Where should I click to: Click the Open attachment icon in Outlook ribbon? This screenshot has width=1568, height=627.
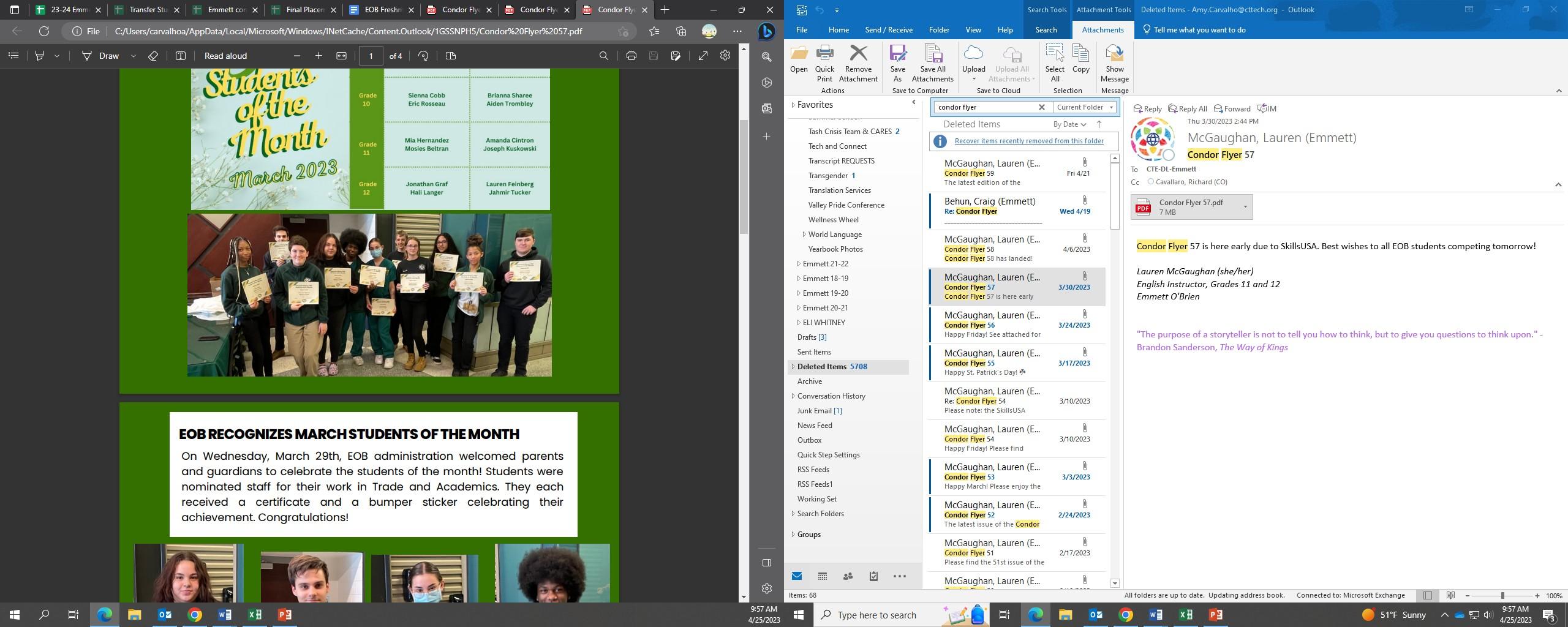pyautogui.click(x=799, y=59)
